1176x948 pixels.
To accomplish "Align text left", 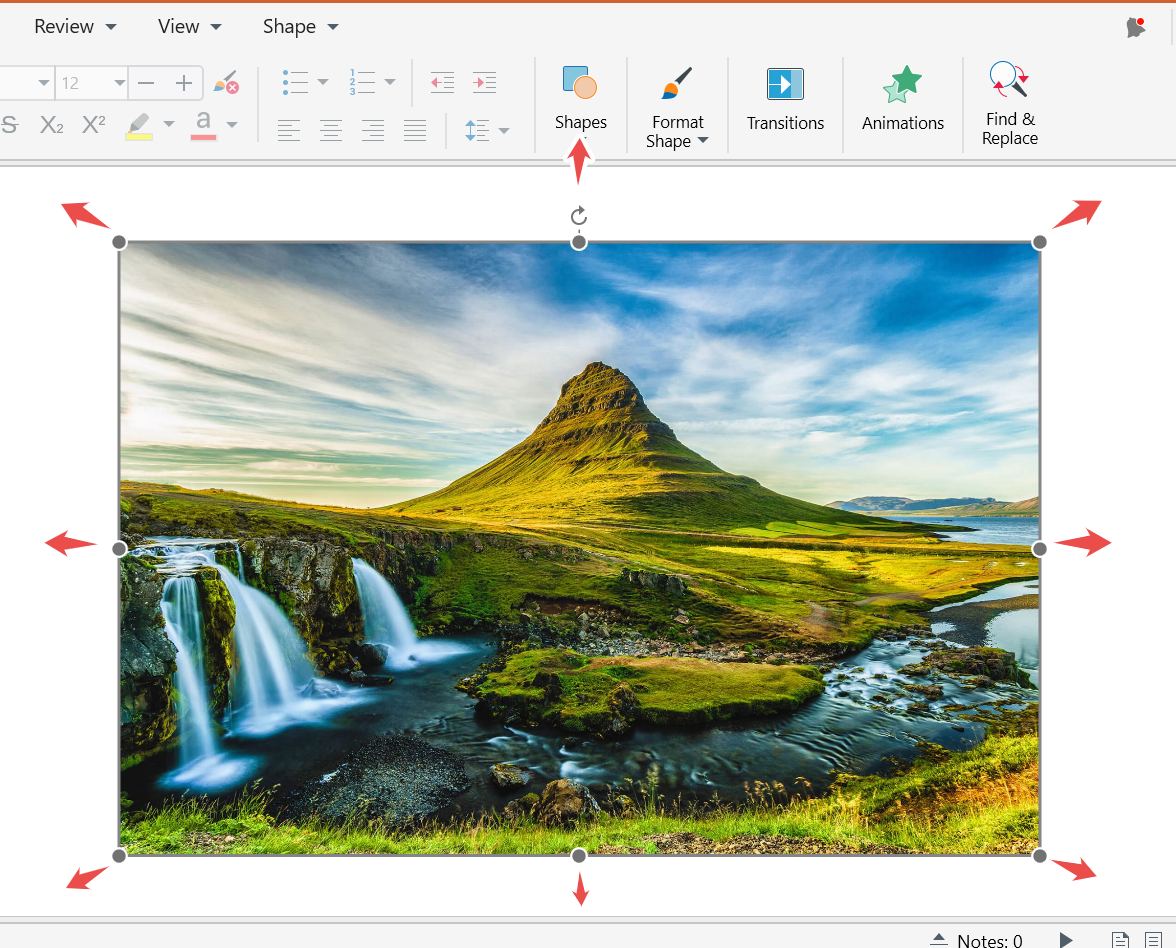I will (289, 130).
